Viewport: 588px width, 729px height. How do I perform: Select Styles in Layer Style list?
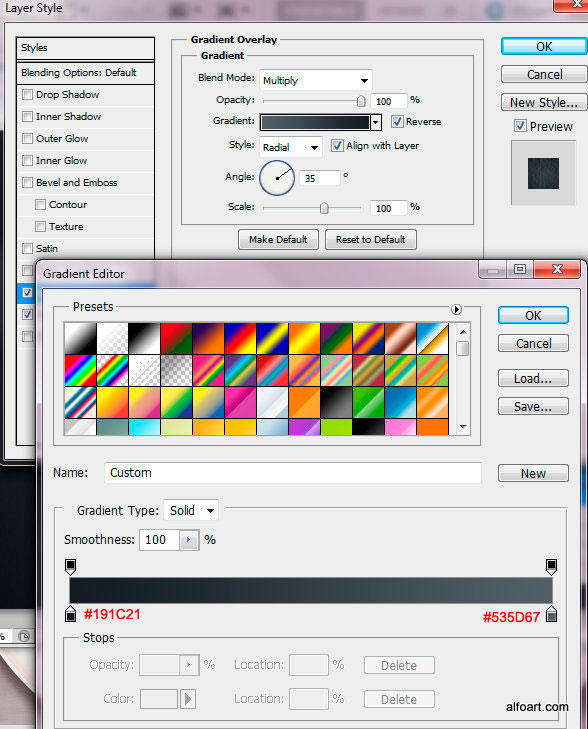click(x=85, y=48)
